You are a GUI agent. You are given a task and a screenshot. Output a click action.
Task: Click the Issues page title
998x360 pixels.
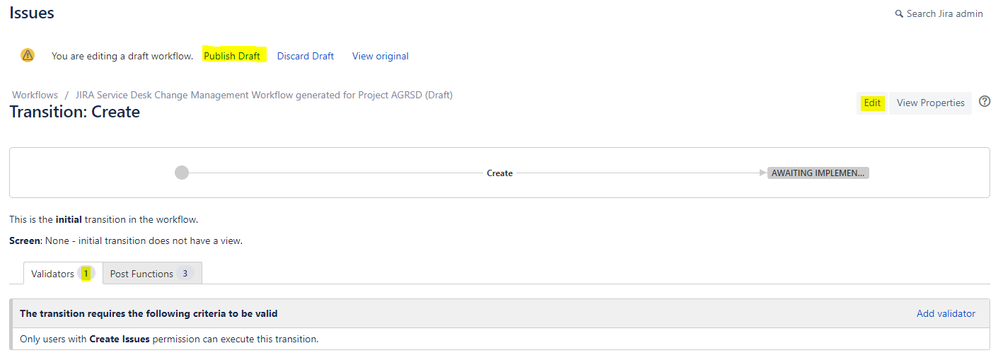pos(32,13)
